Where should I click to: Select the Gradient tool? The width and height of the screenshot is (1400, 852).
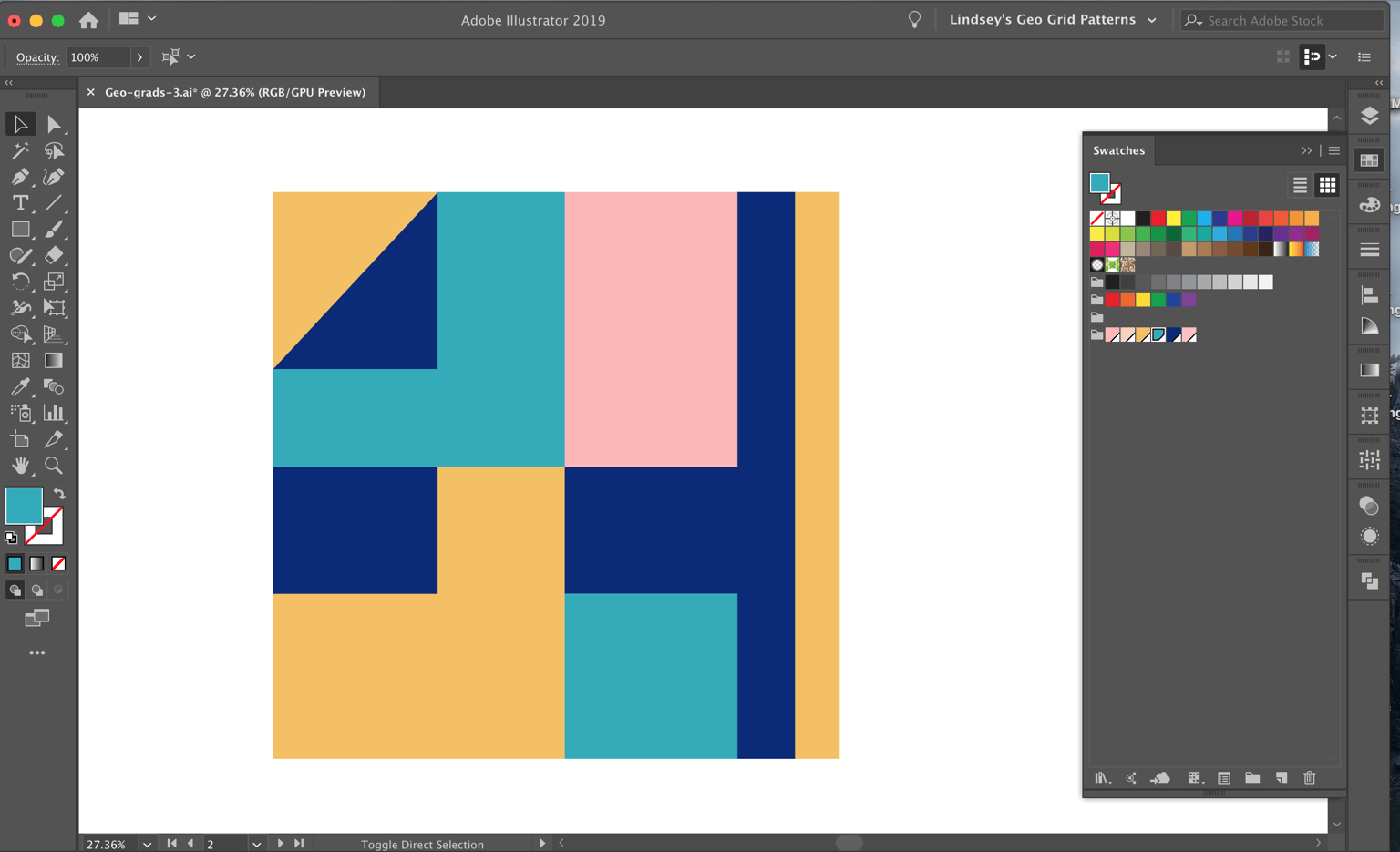click(54, 361)
